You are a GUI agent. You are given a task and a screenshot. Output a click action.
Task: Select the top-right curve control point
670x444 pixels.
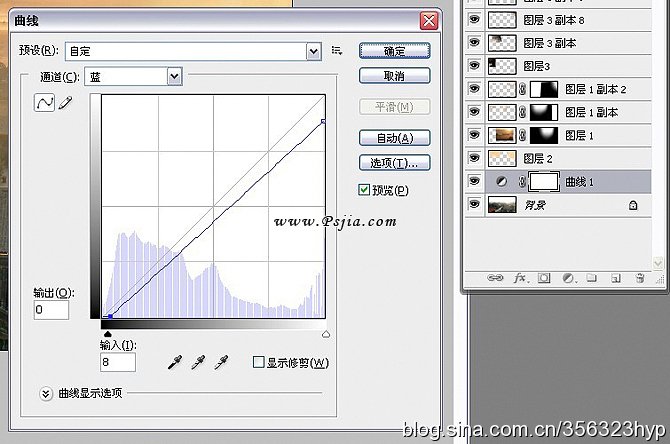tap(323, 122)
